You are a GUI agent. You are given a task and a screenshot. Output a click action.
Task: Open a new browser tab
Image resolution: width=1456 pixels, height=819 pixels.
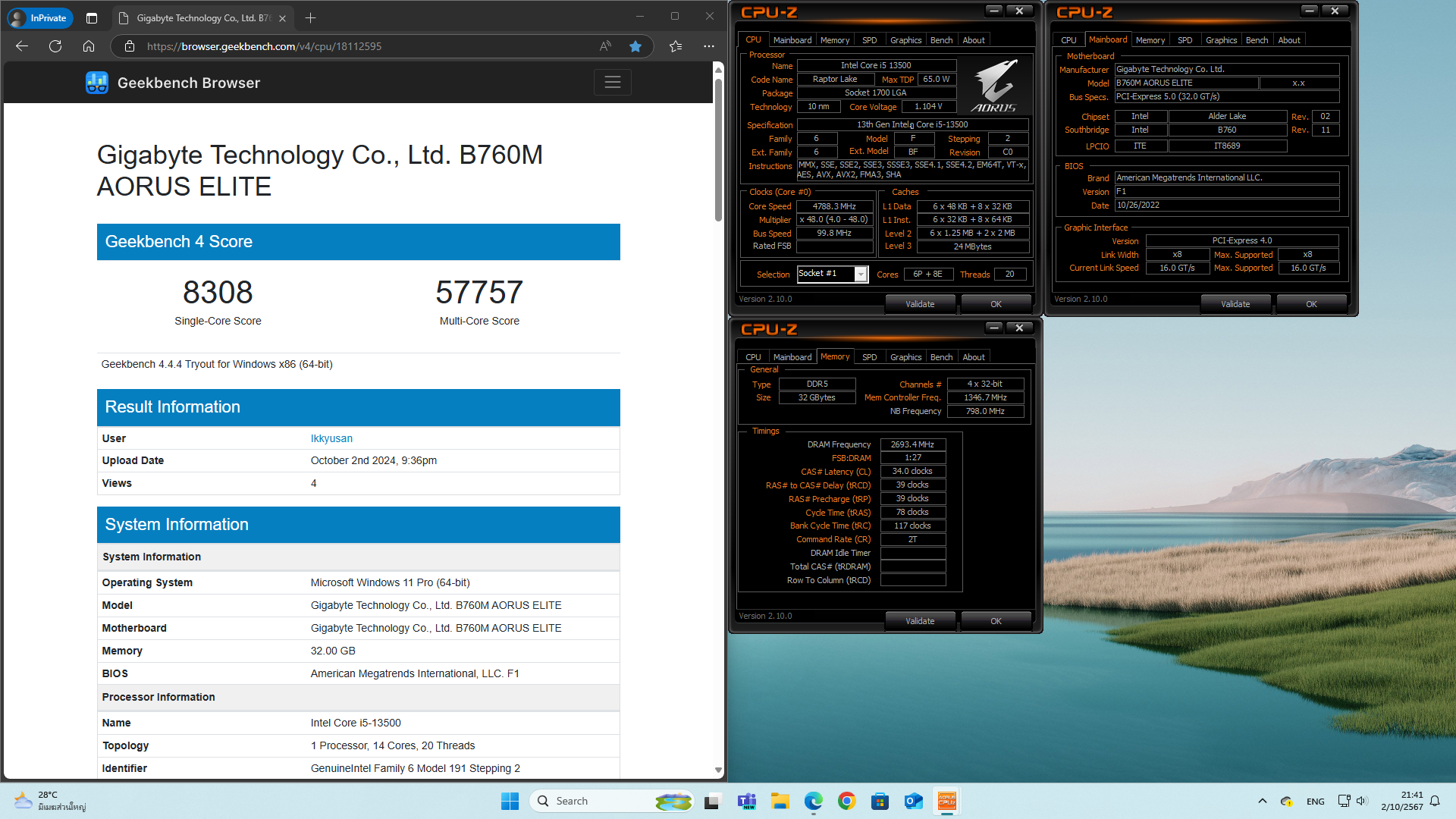pos(310,17)
